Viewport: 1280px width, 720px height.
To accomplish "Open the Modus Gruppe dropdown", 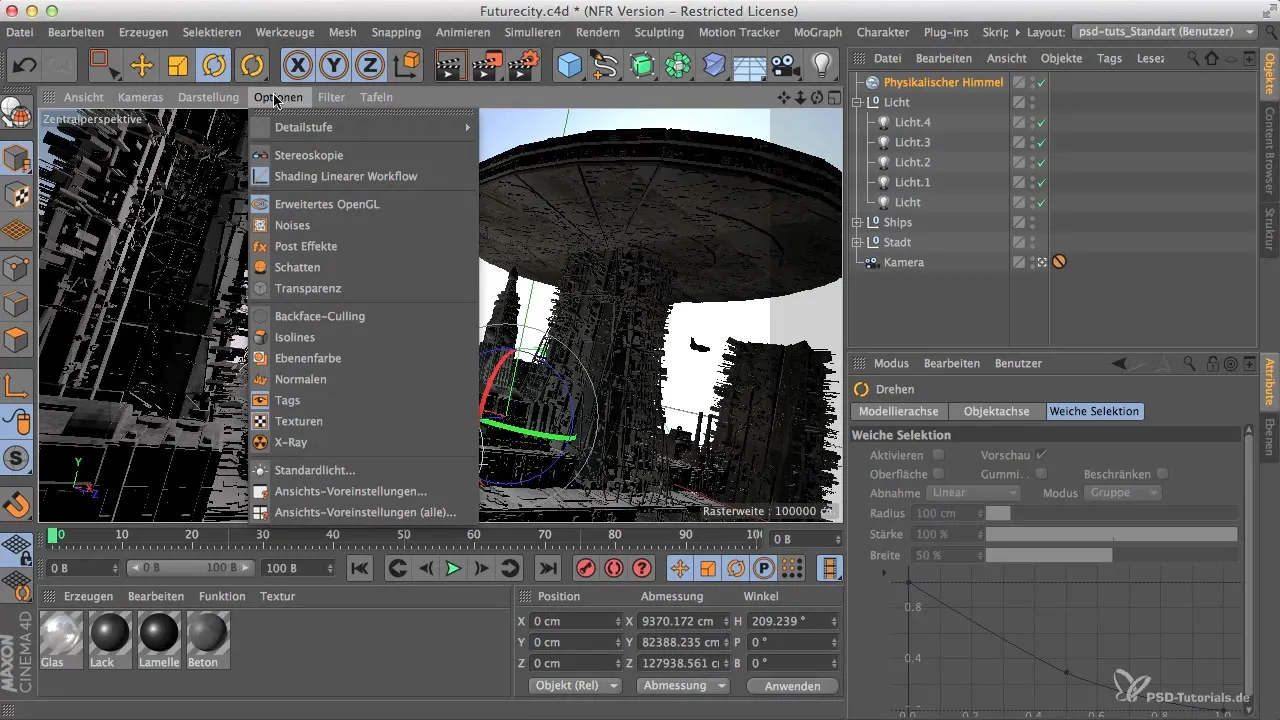I will (x=1124, y=493).
